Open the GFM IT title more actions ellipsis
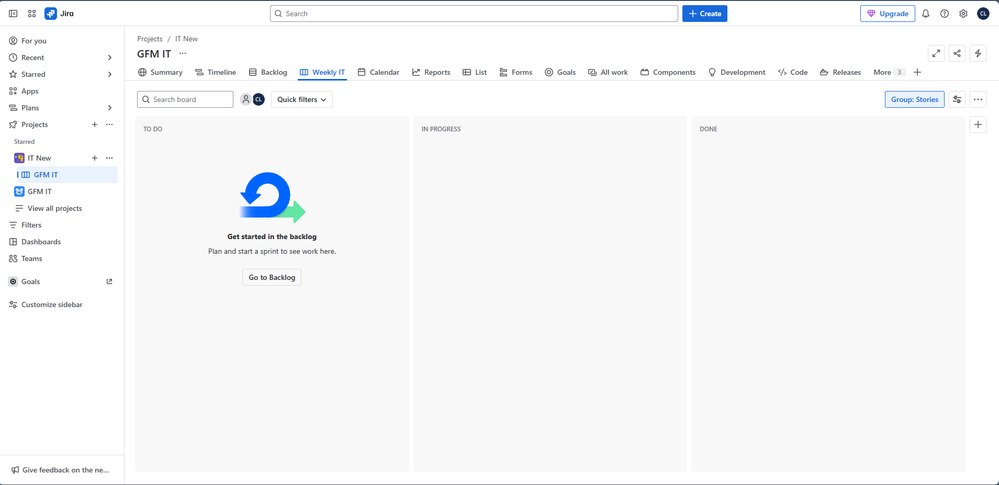999x485 pixels. [183, 54]
